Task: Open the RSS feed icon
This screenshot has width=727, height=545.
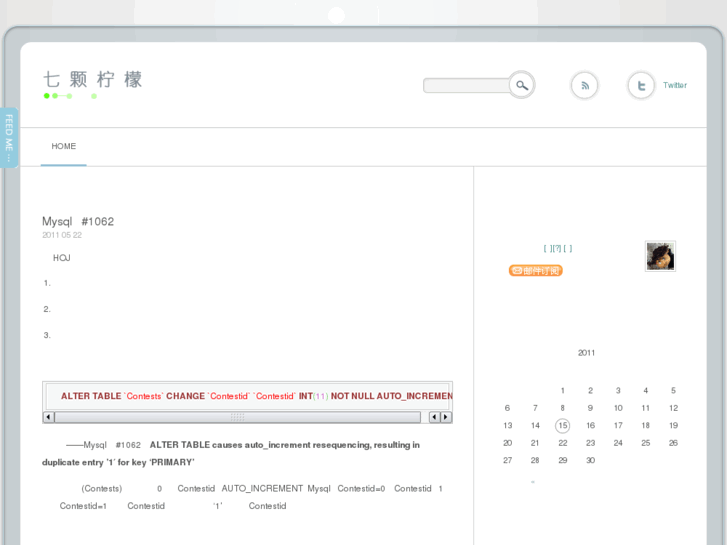Action: (584, 85)
